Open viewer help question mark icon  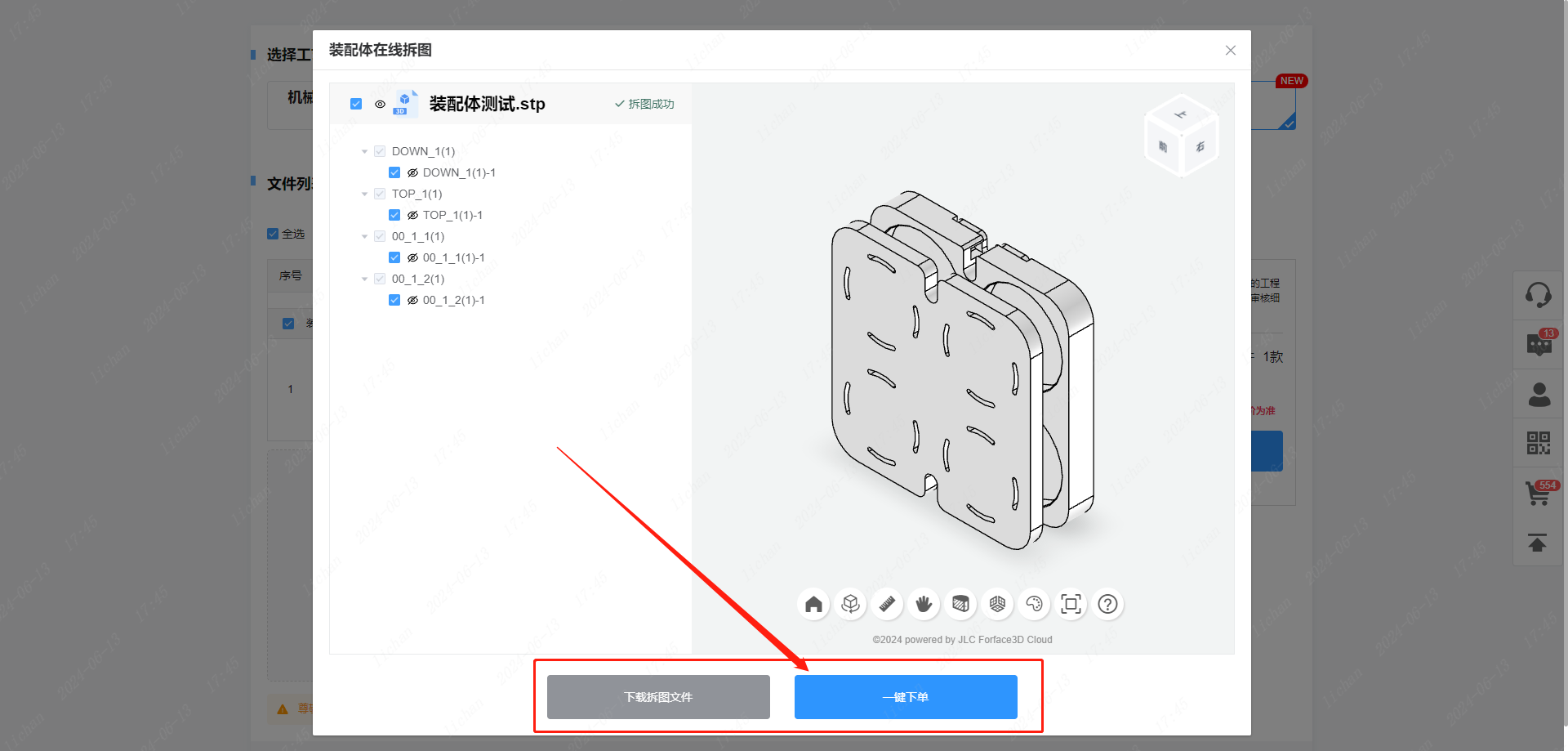click(1107, 604)
